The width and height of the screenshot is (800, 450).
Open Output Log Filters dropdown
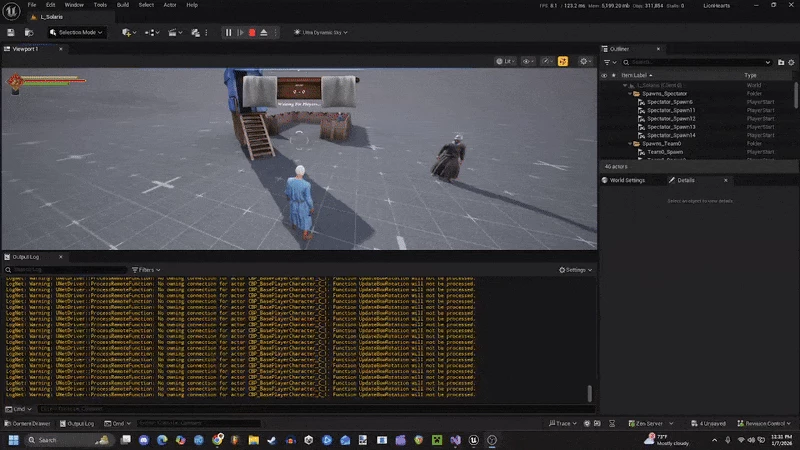point(146,270)
